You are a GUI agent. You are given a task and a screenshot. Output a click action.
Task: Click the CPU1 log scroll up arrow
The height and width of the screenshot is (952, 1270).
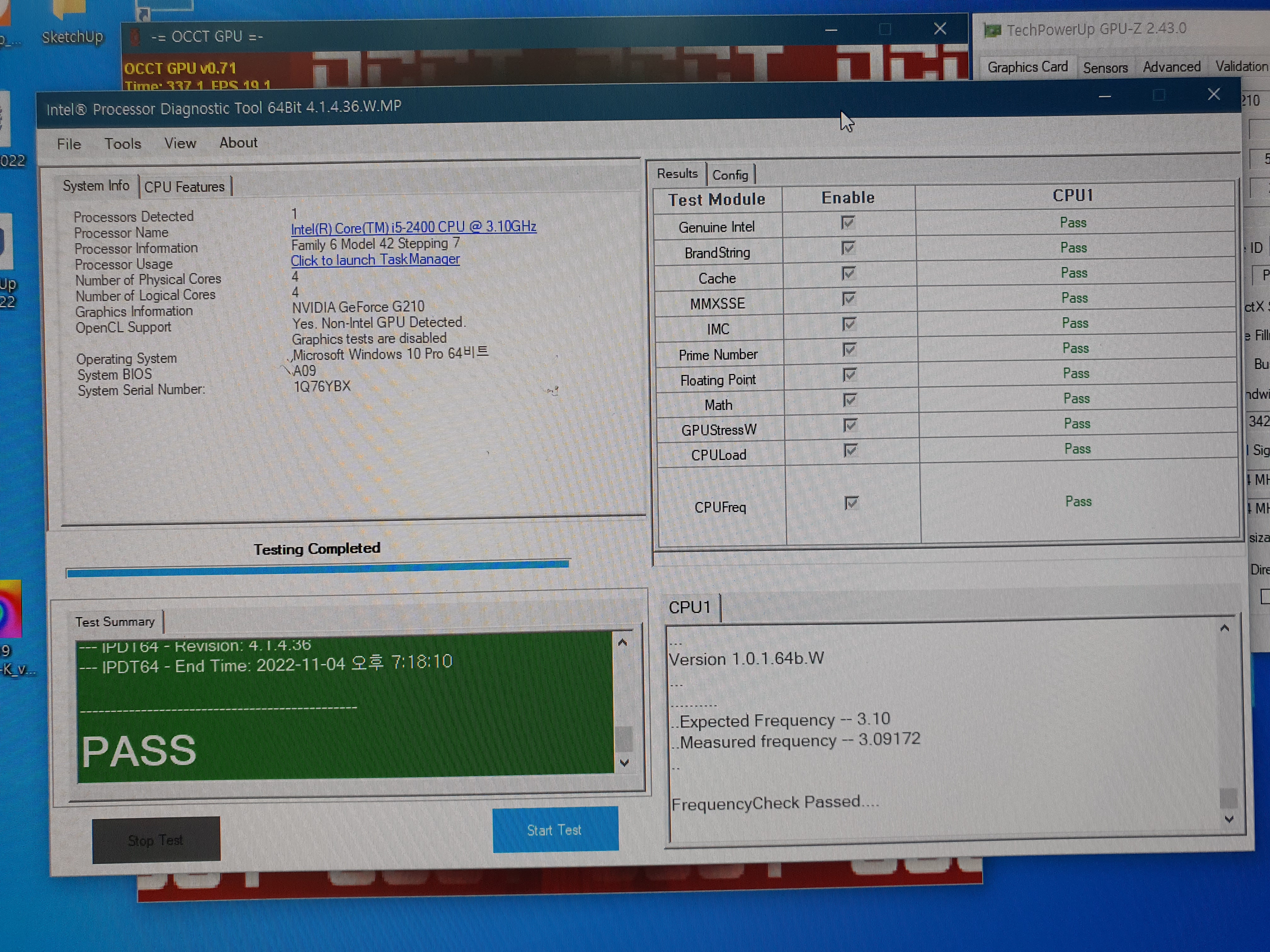click(x=1224, y=628)
